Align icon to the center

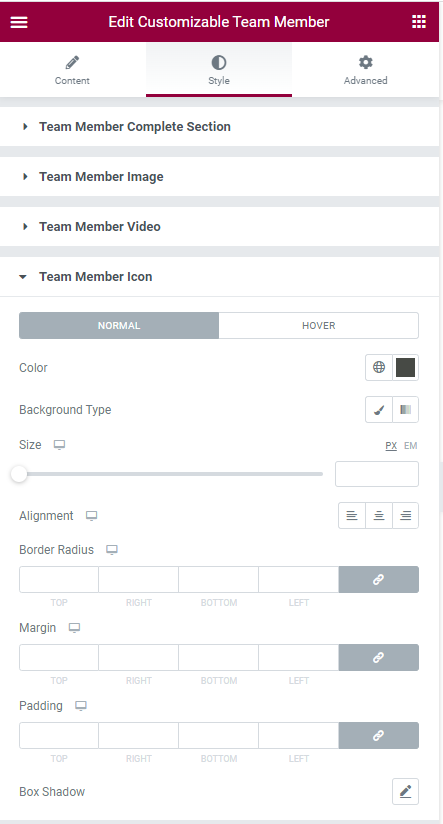pos(379,516)
